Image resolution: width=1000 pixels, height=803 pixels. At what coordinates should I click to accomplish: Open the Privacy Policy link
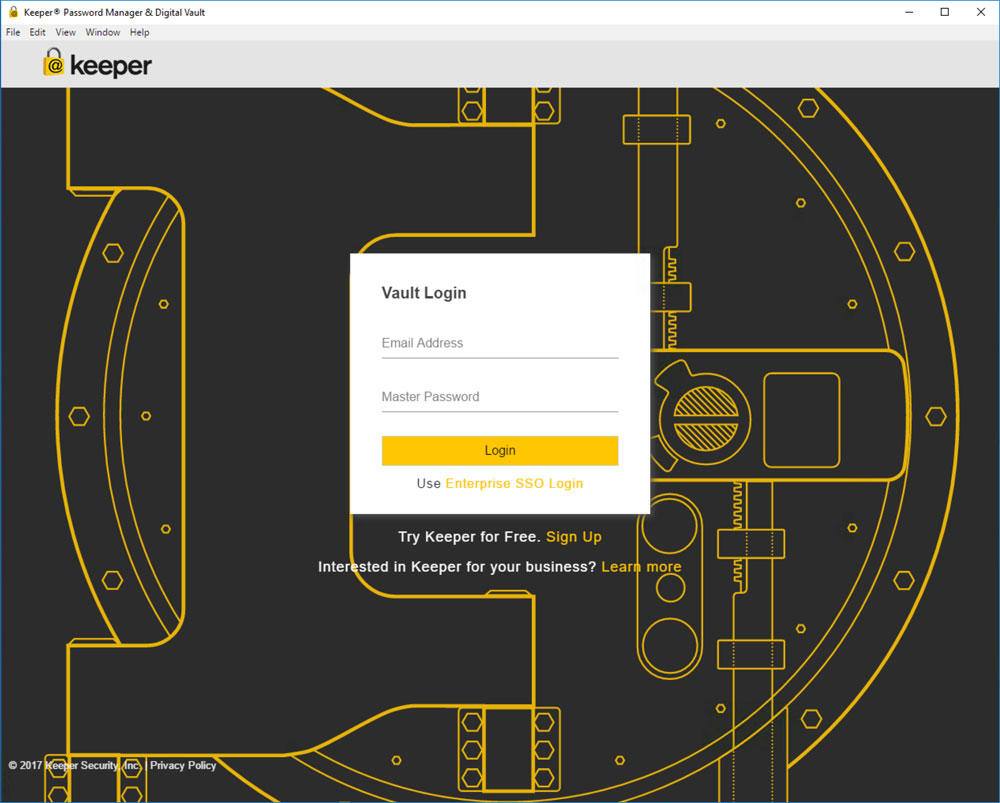click(x=183, y=765)
